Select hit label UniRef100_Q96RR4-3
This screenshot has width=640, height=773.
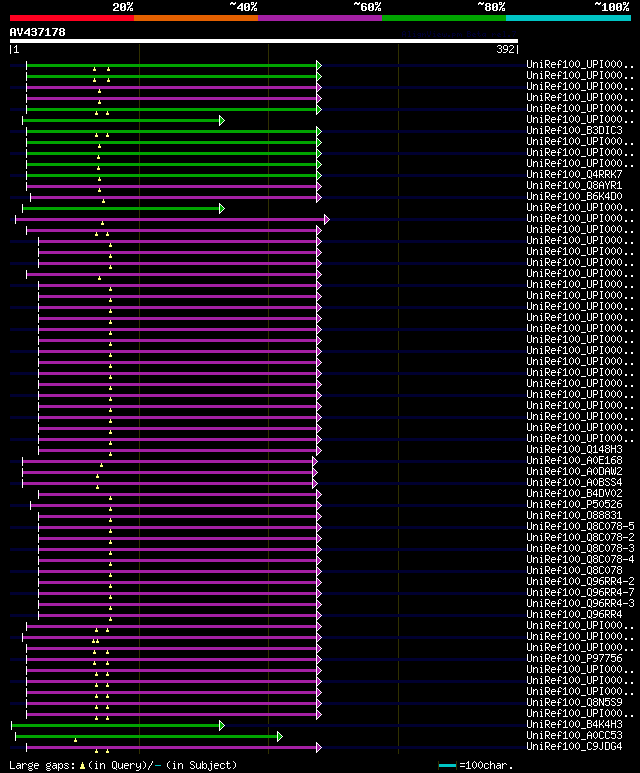[x=580, y=603]
